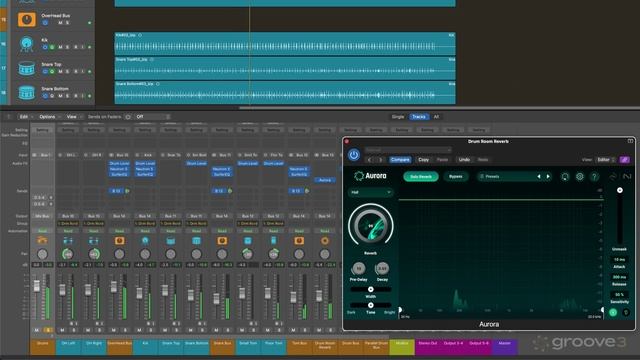Switch mixer to Single view
Viewport: 640px width, 360px height.
coord(398,117)
